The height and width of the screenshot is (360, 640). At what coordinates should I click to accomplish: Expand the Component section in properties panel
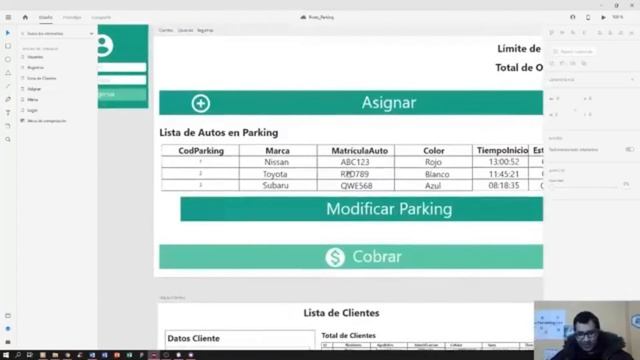tap(632, 80)
